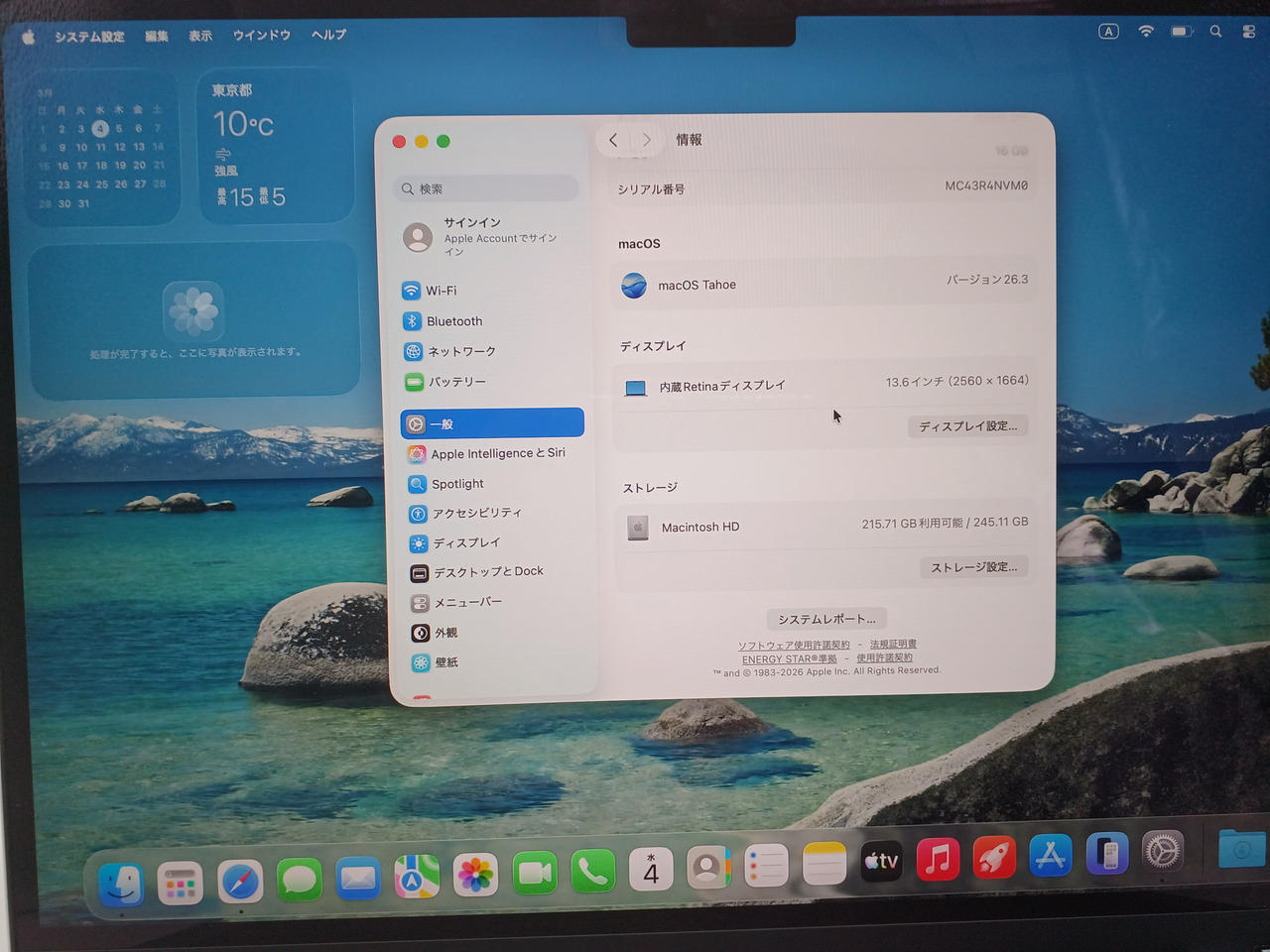Click the 検索 search field

click(x=486, y=188)
